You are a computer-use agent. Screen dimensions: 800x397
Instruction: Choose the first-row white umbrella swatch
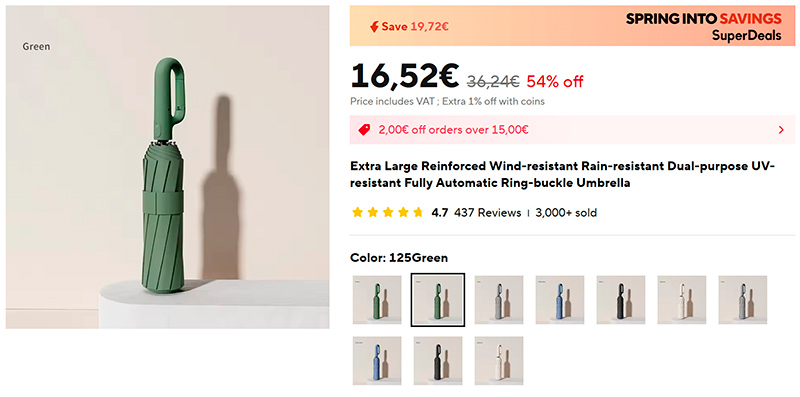[682, 300]
